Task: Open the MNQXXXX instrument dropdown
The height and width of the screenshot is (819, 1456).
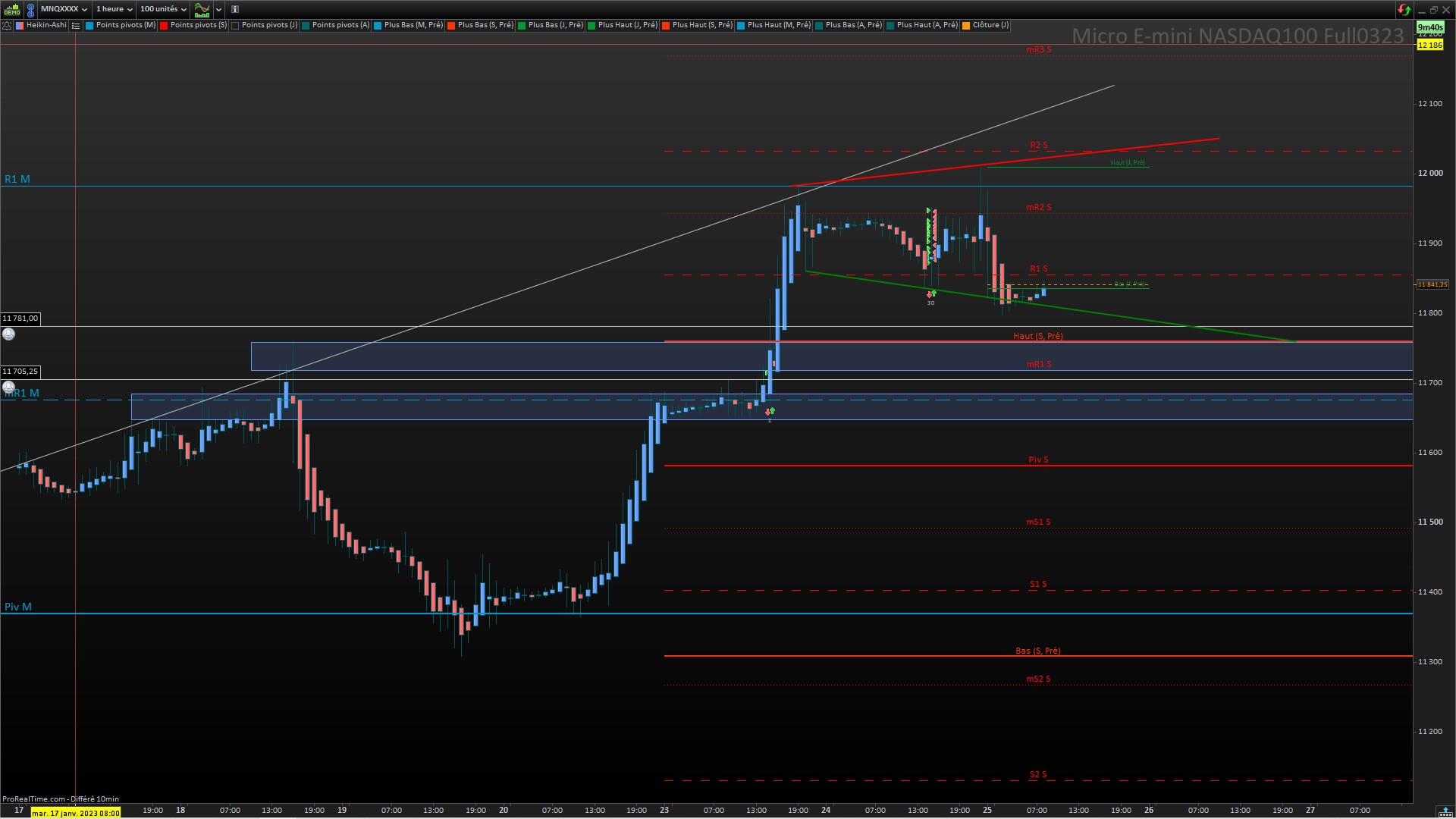Action: click(x=64, y=9)
